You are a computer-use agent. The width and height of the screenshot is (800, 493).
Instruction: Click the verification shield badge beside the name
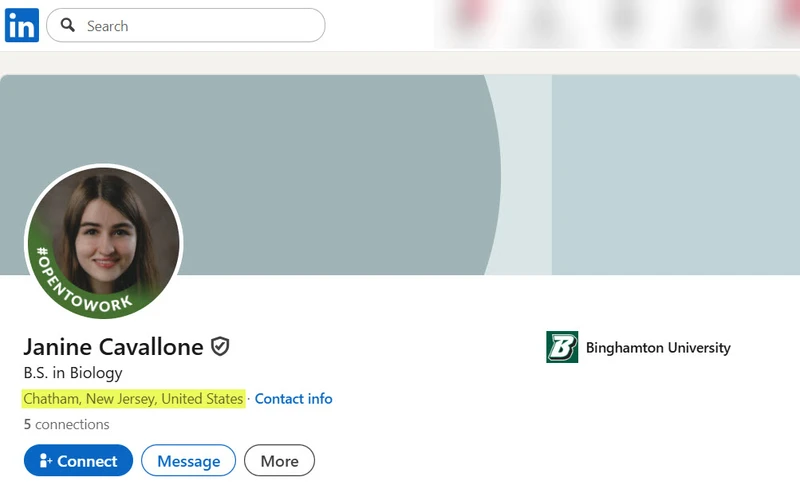(x=220, y=347)
